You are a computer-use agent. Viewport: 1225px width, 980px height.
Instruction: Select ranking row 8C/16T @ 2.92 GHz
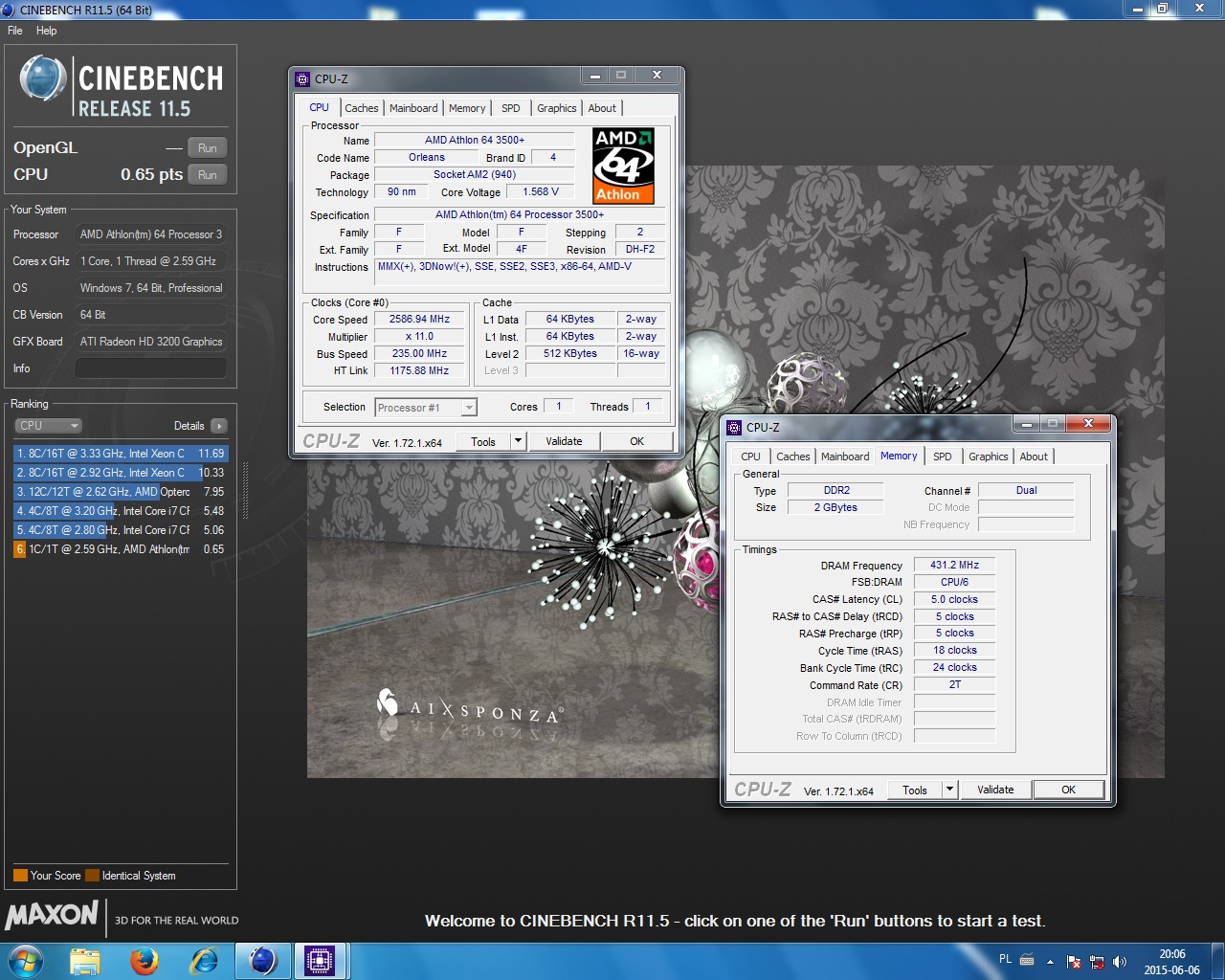pos(121,473)
